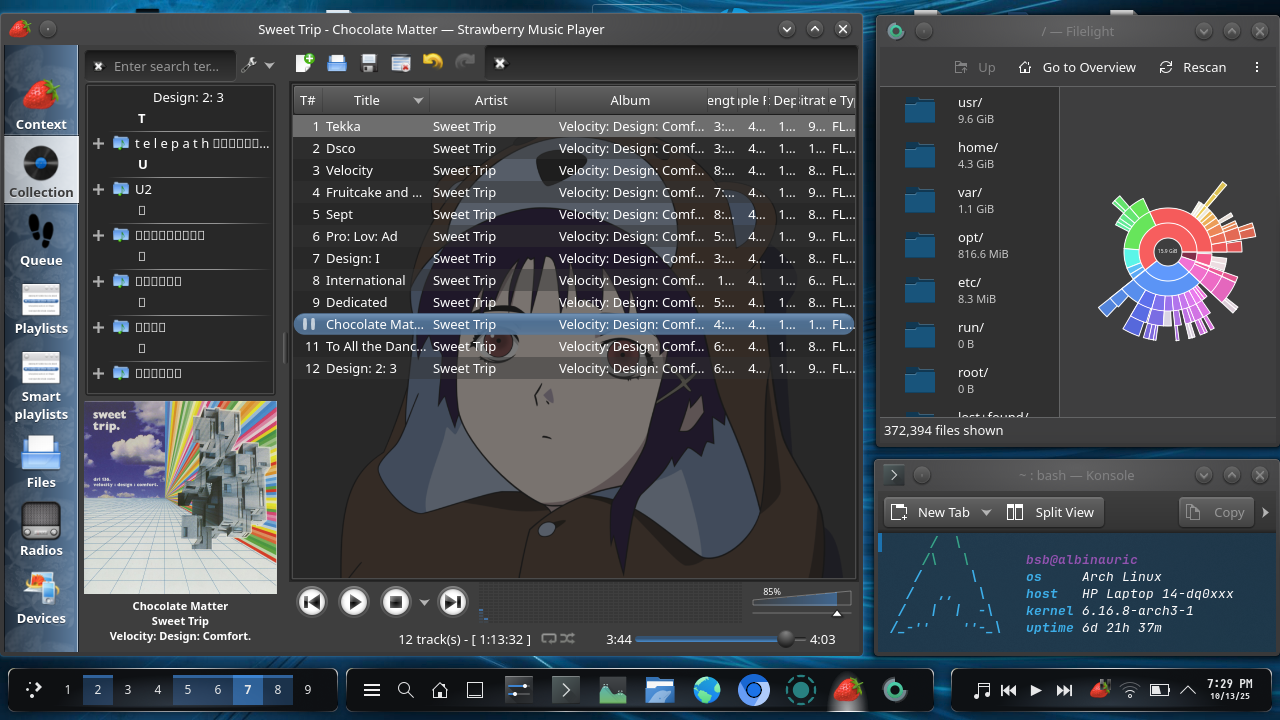Open Filelight's kebab options menu
1280x720 pixels.
tap(1257, 67)
